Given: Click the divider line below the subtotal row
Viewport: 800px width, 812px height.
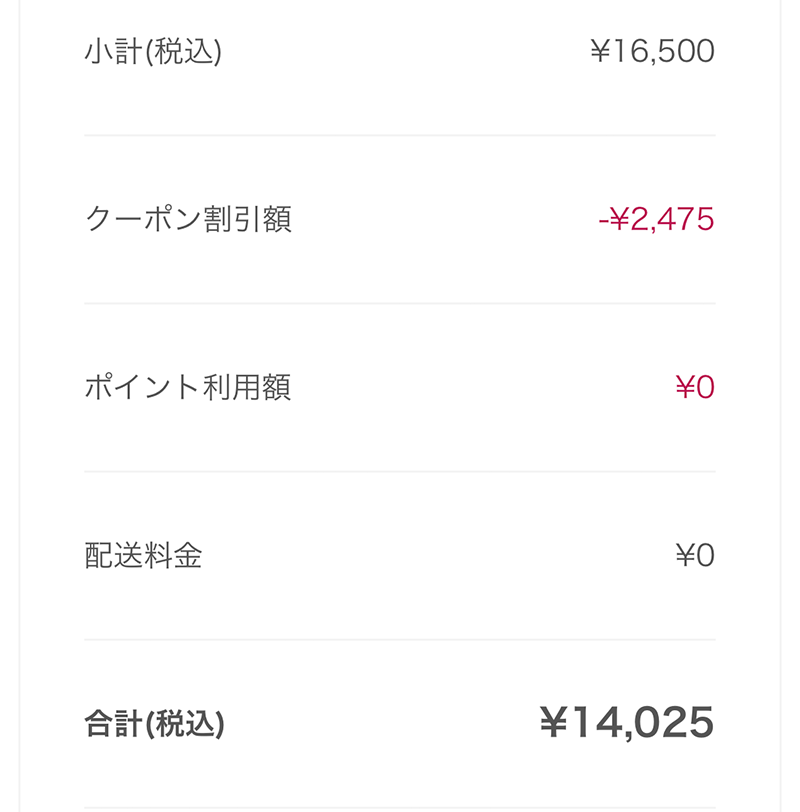Looking at the screenshot, I should [x=400, y=135].
